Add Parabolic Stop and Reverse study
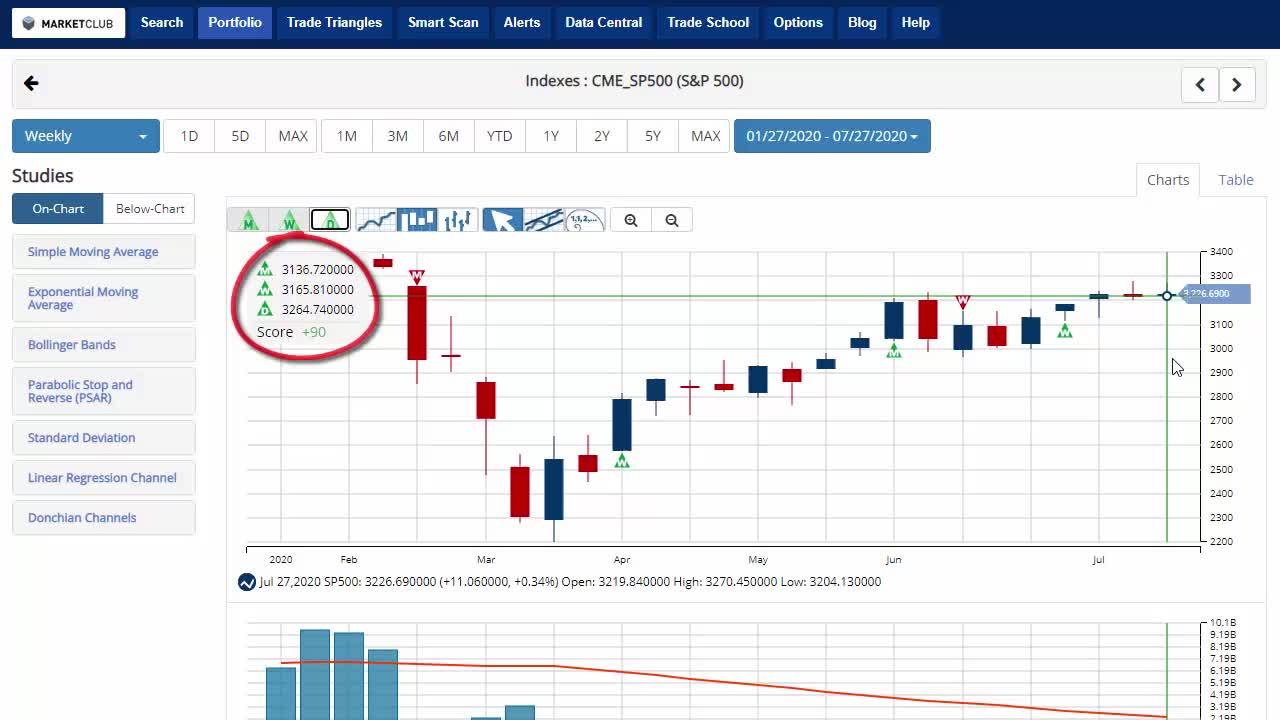The height and width of the screenshot is (720, 1280). [104, 391]
